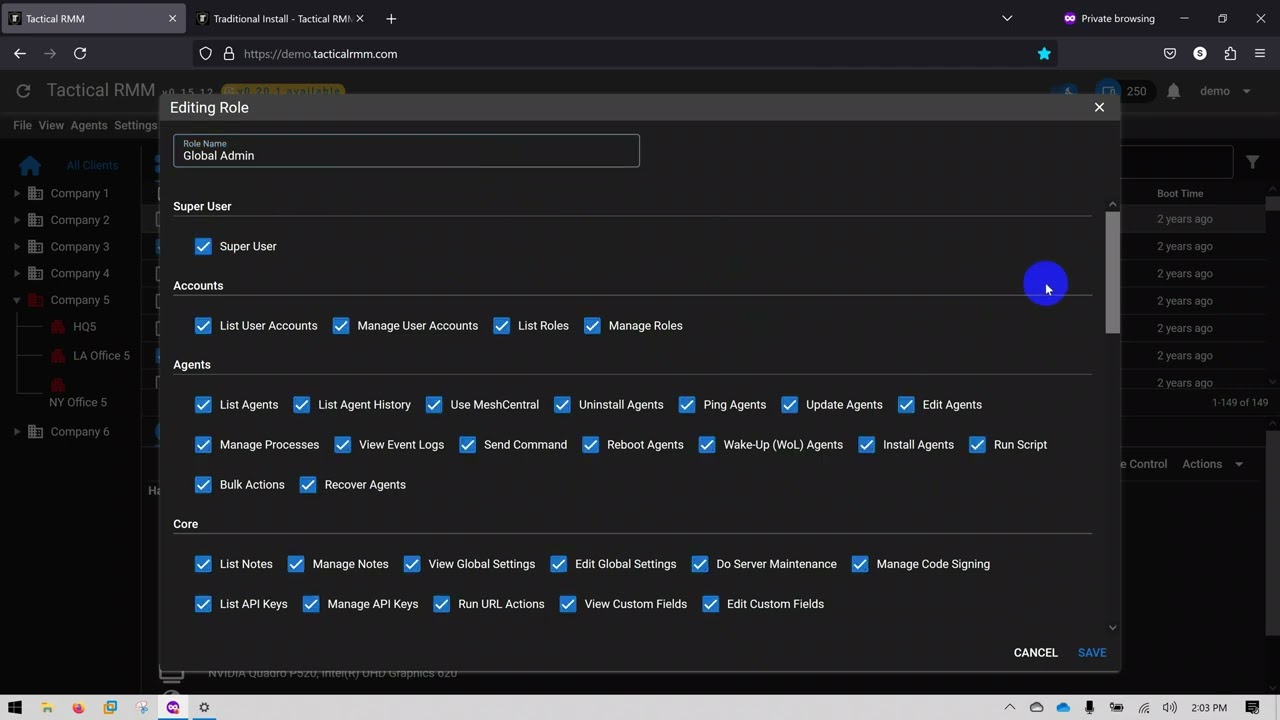Click the red building icon for Company 5

coord(35,300)
